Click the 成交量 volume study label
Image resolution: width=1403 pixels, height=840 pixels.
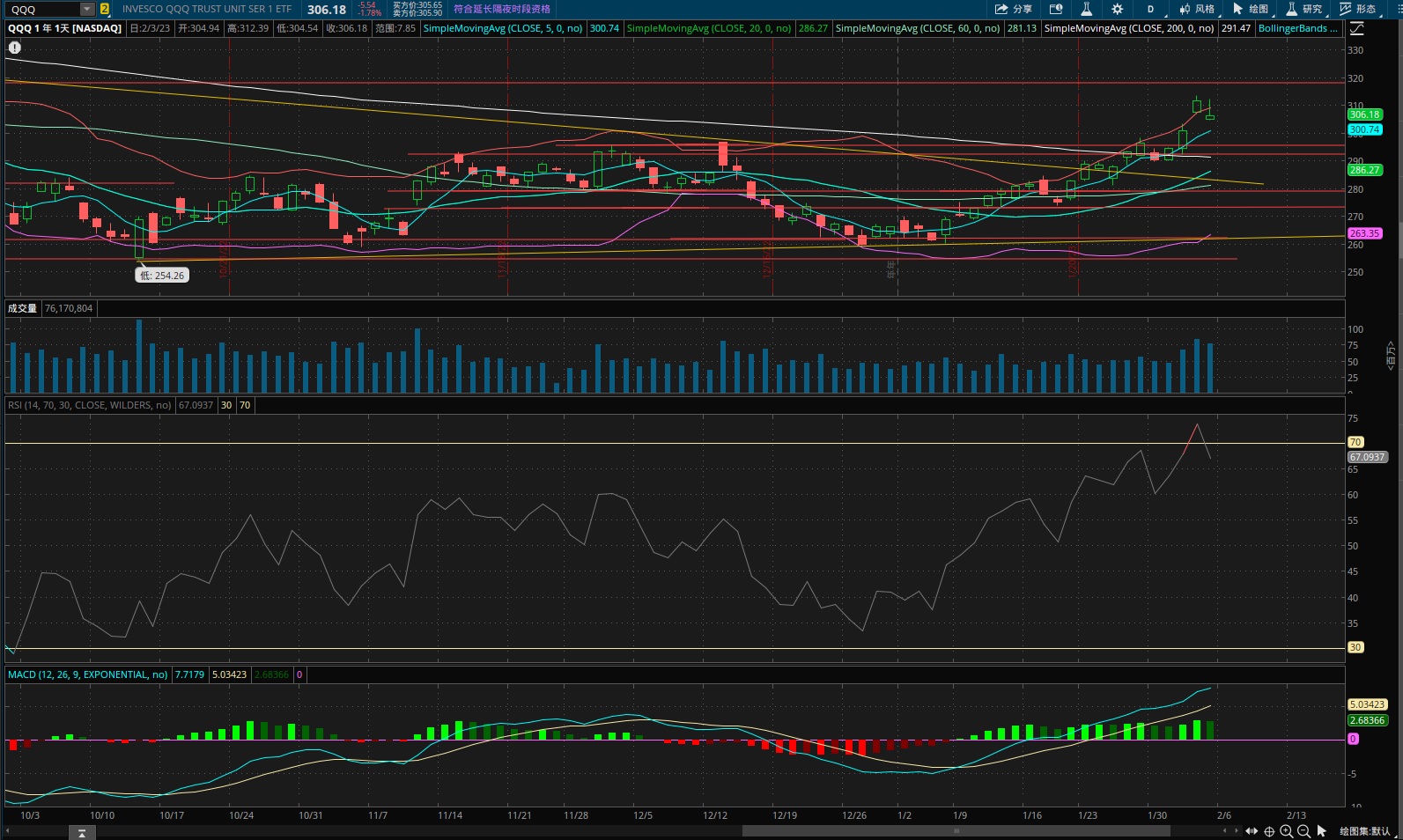[22, 308]
